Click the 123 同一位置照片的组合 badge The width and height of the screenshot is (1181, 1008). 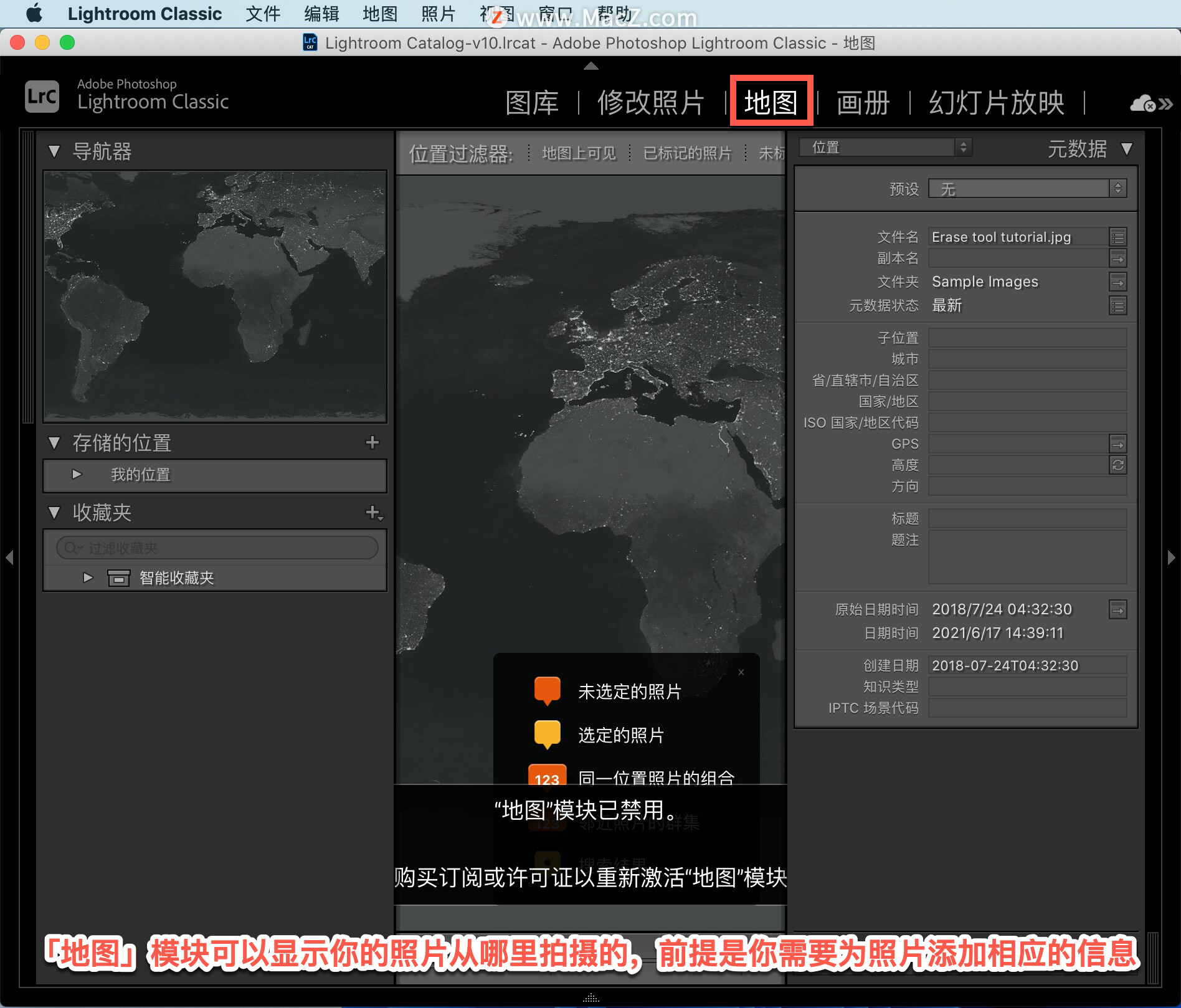pos(547,776)
